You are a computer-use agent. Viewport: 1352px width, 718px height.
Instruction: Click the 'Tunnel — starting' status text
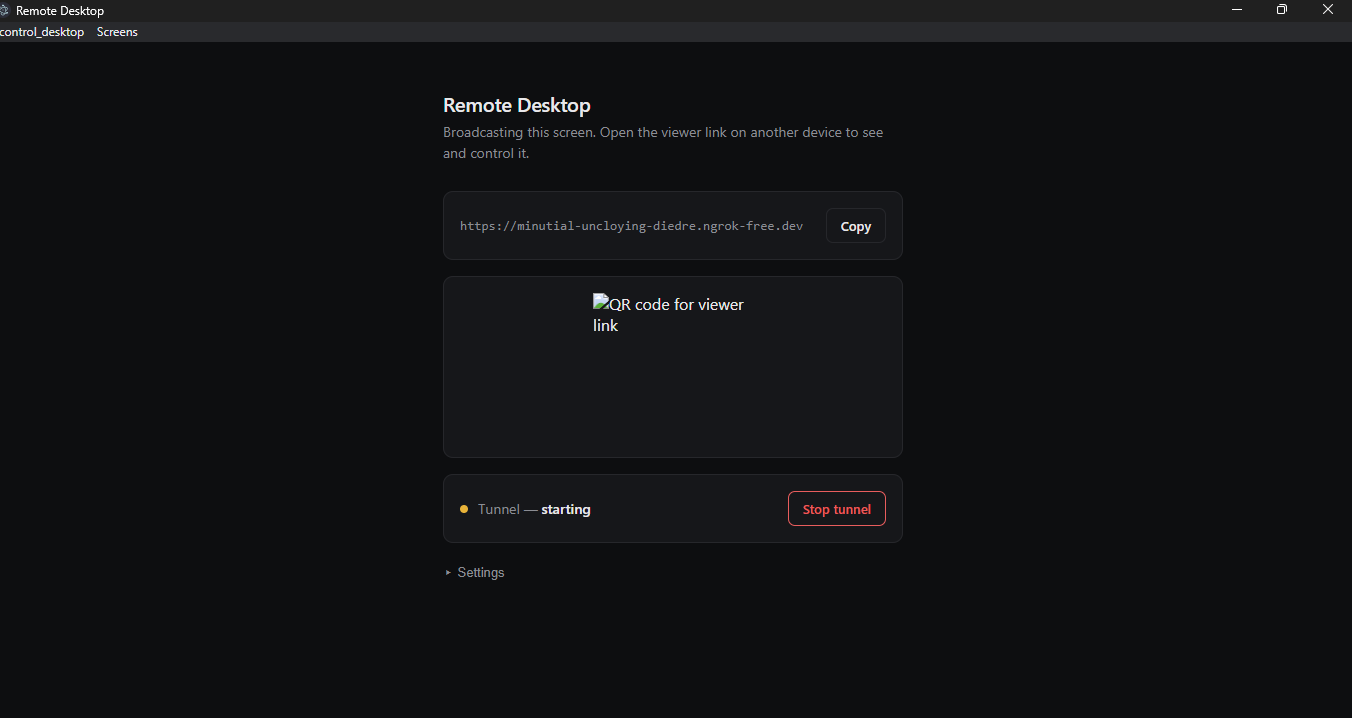coord(534,509)
